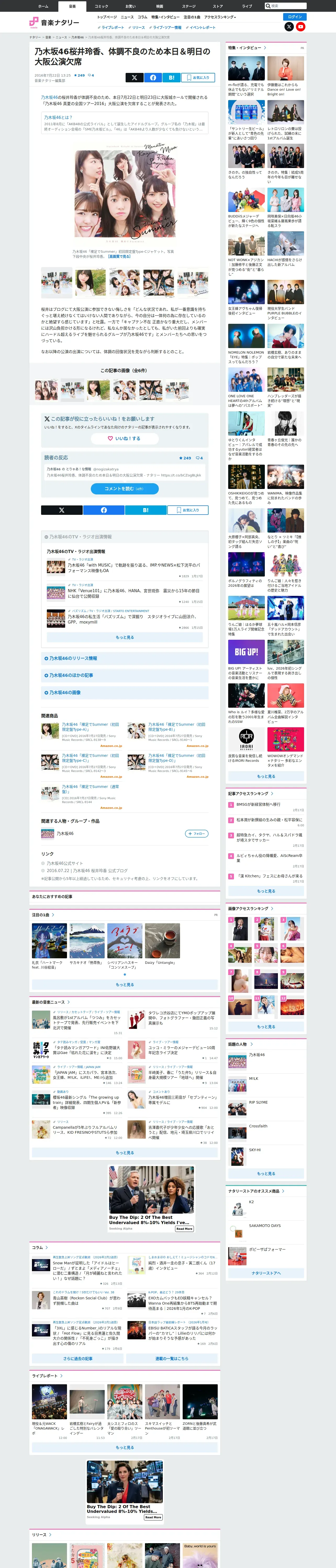336x1568 pixels.
Task: Switch to the お笑い tab
Action: point(131,6)
